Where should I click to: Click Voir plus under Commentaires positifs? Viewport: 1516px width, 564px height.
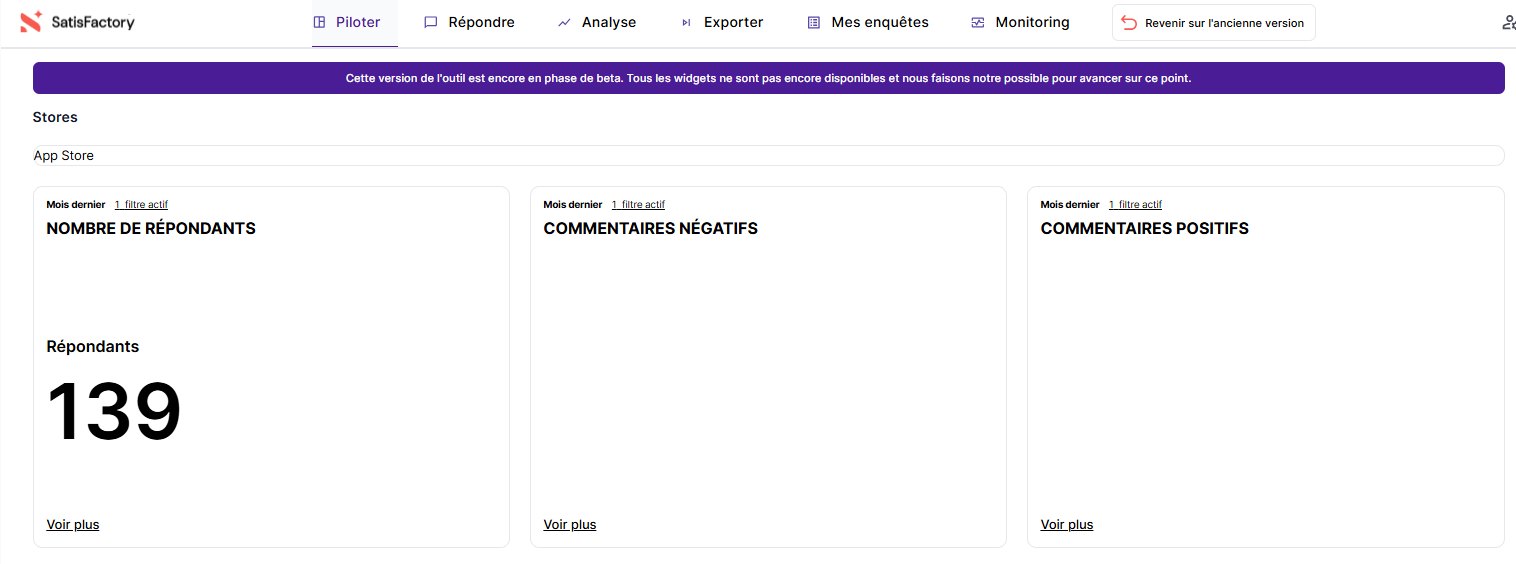coord(1067,525)
